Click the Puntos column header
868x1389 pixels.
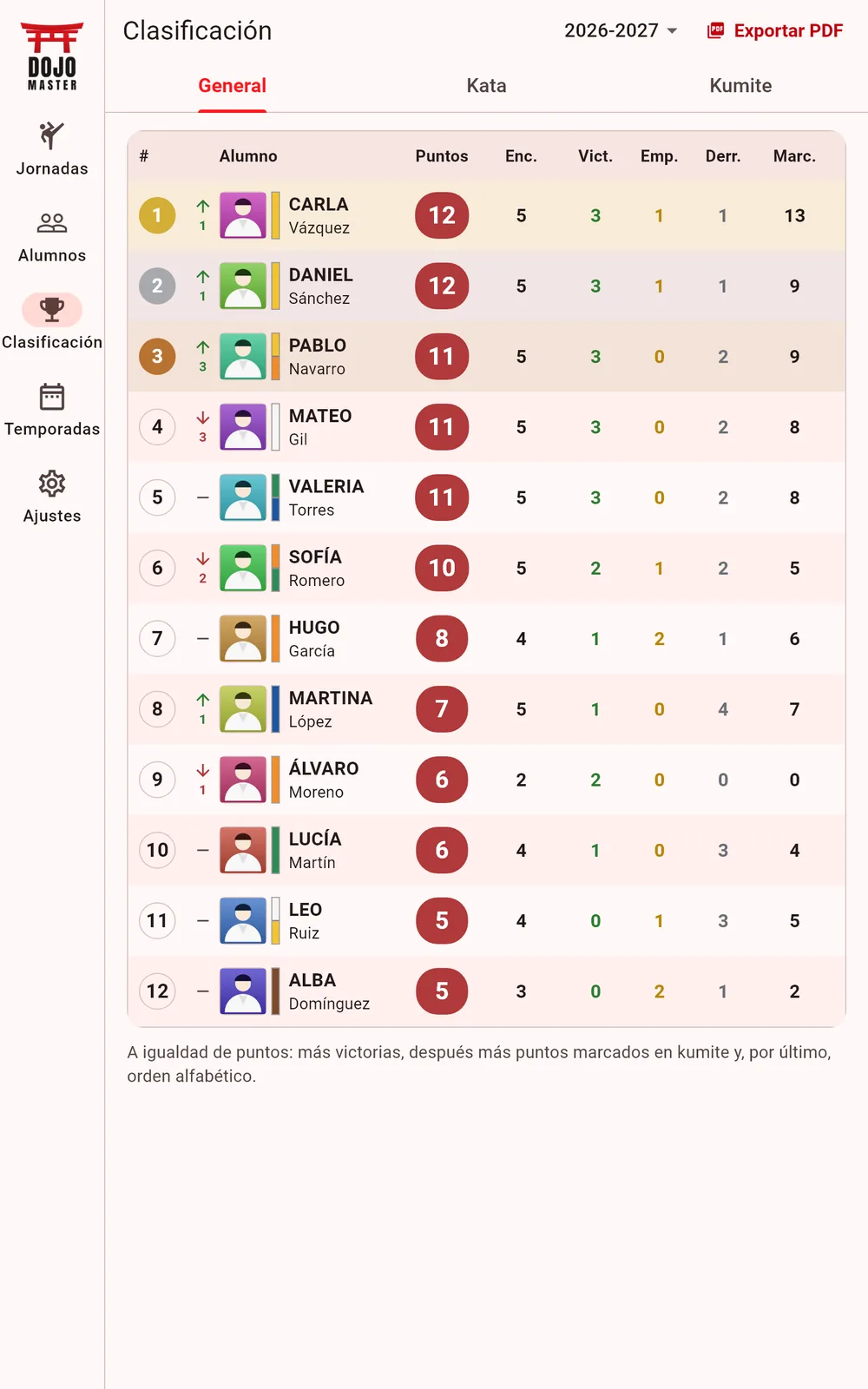(442, 156)
